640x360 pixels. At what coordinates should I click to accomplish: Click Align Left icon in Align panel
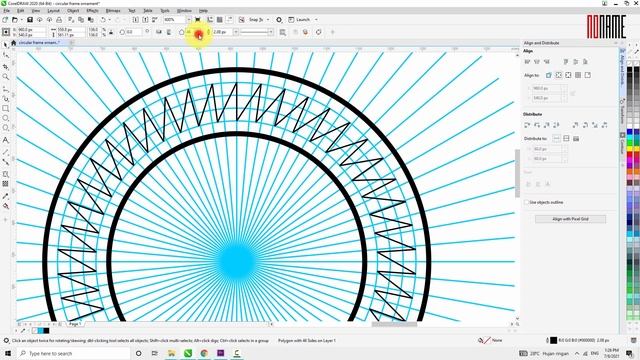(x=527, y=62)
